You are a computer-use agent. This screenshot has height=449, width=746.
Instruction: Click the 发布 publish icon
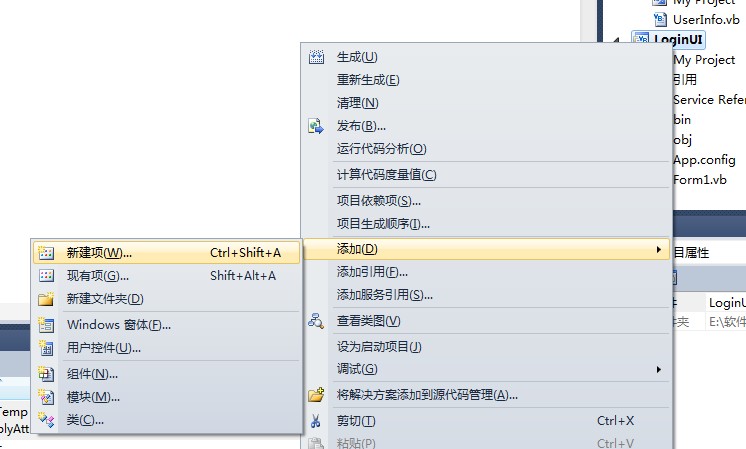tap(316, 126)
